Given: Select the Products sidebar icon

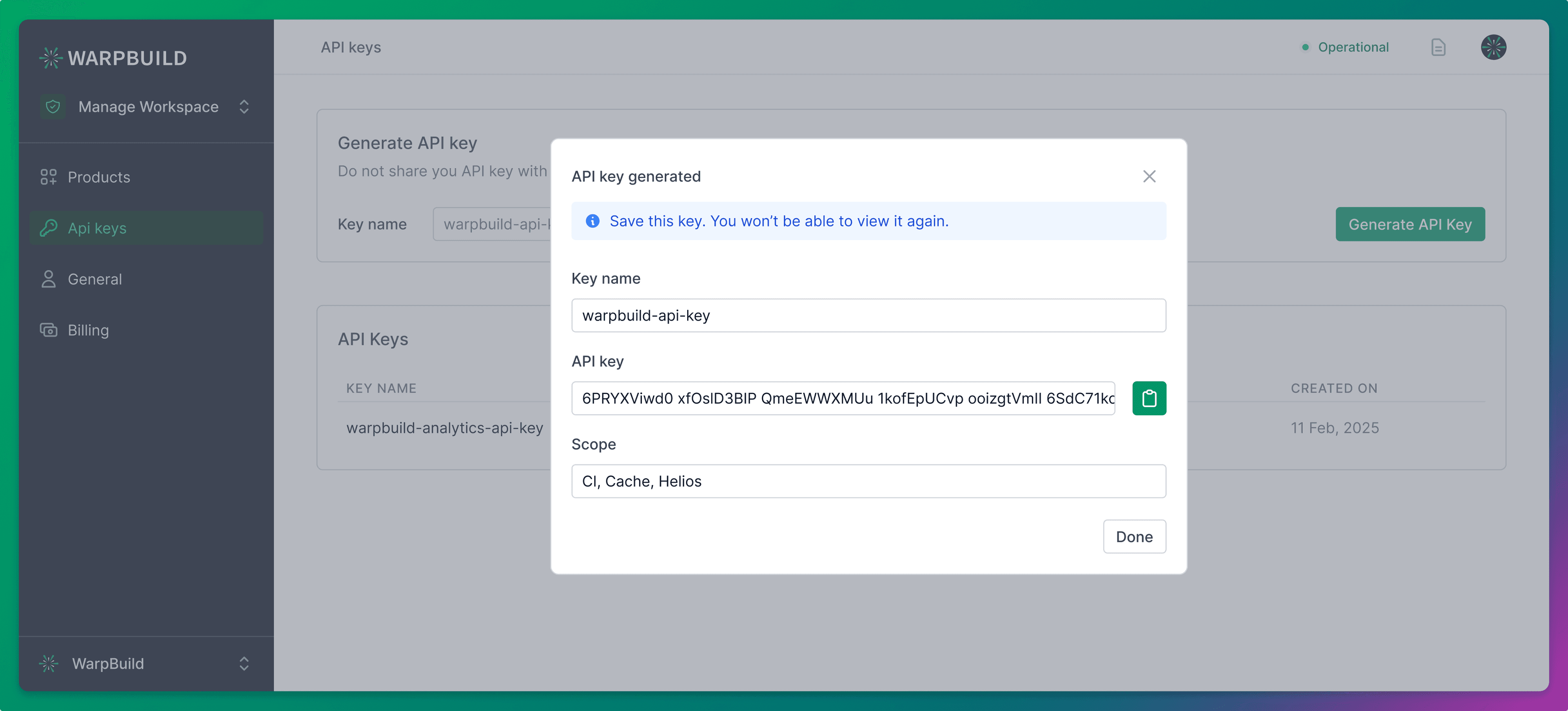Looking at the screenshot, I should [x=49, y=176].
